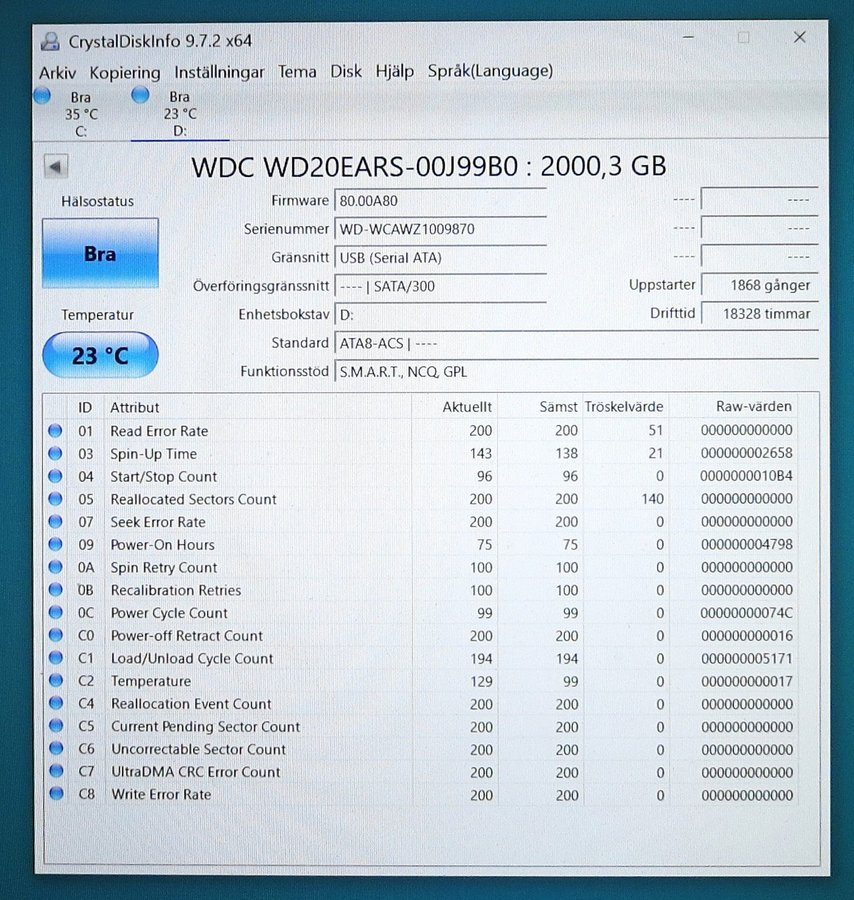
Task: Open the Kopiering menu
Action: [125, 72]
